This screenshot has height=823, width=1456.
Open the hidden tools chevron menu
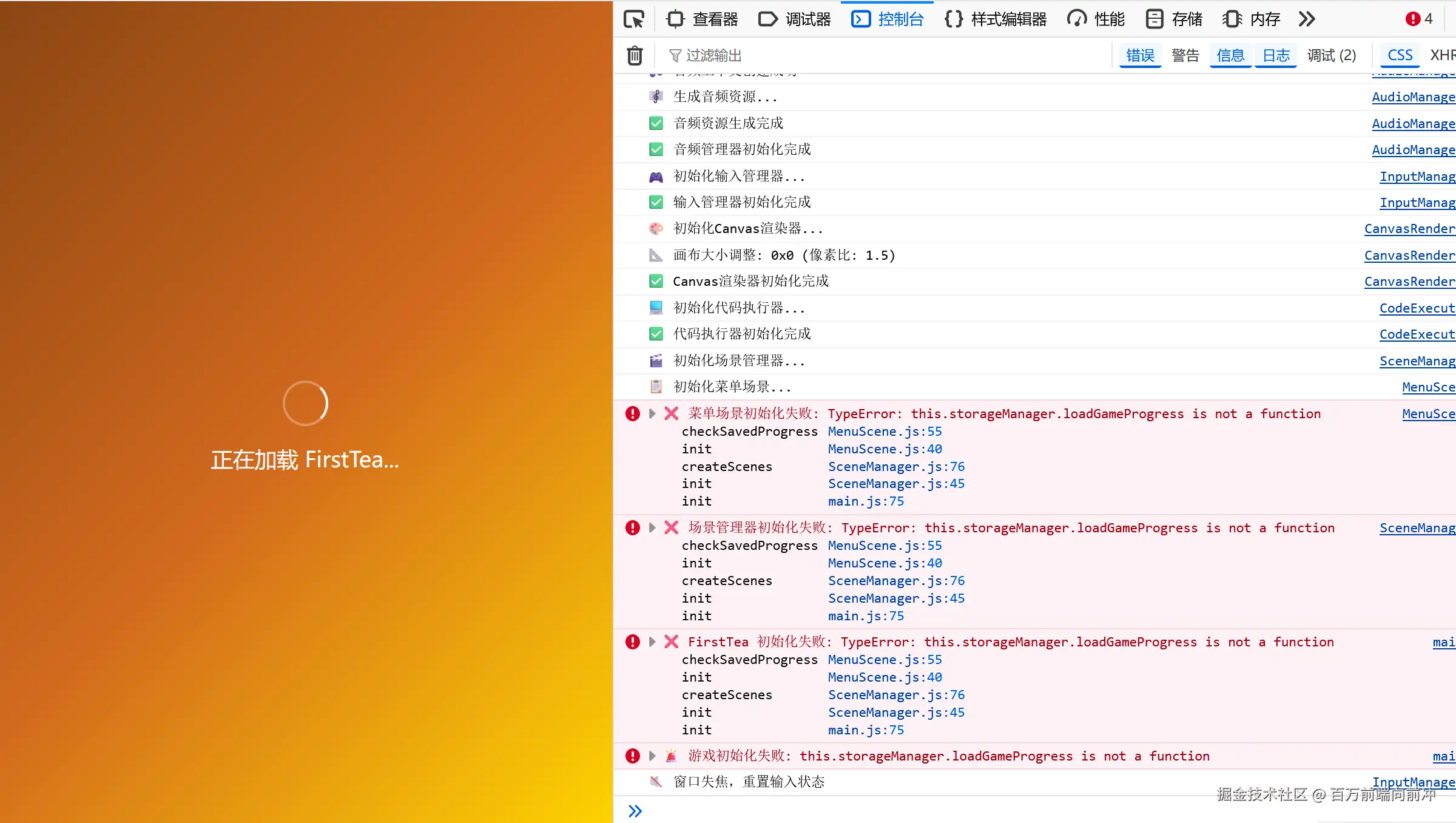pos(1306,19)
